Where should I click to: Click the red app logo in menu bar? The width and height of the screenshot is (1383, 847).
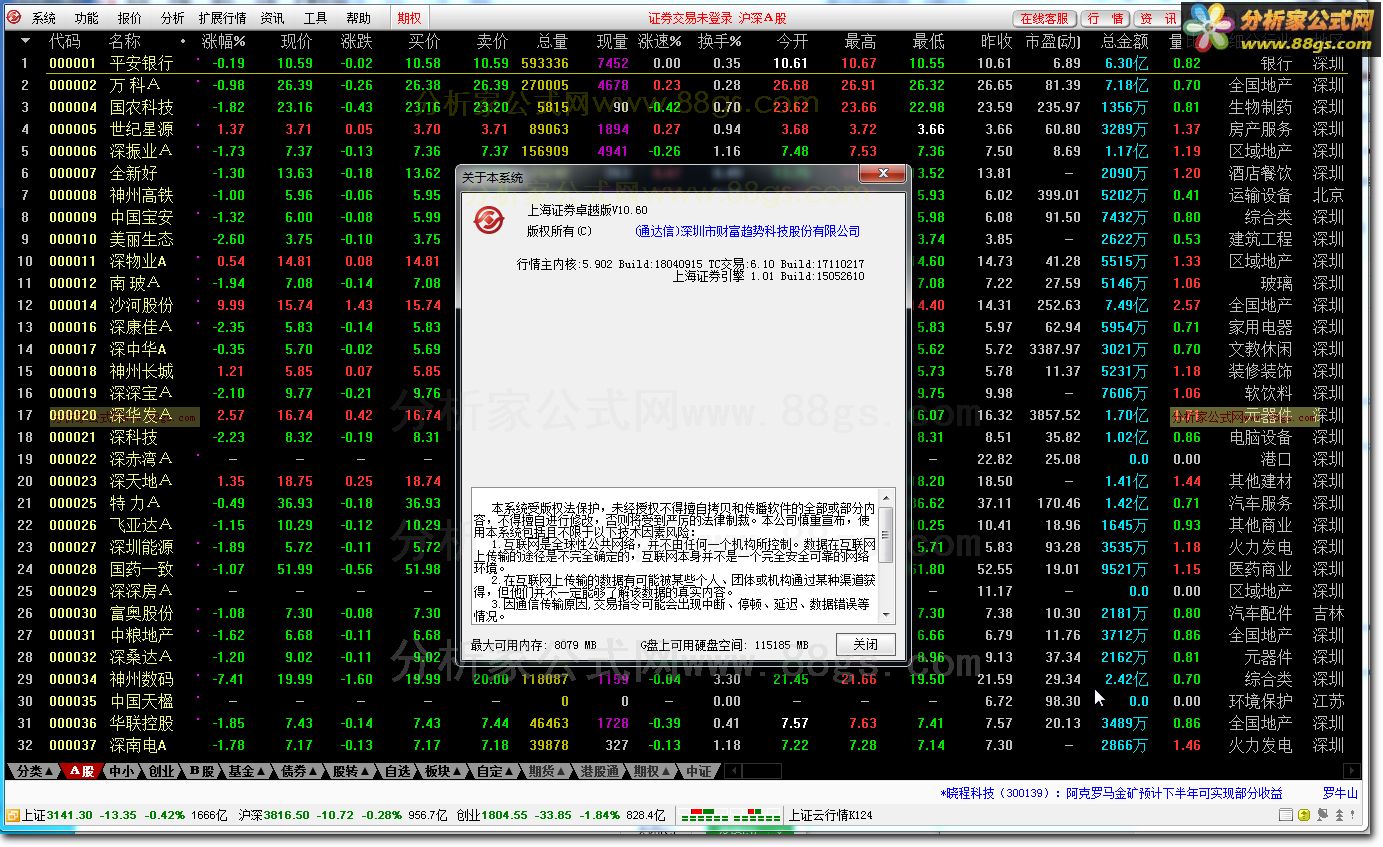[x=13, y=18]
